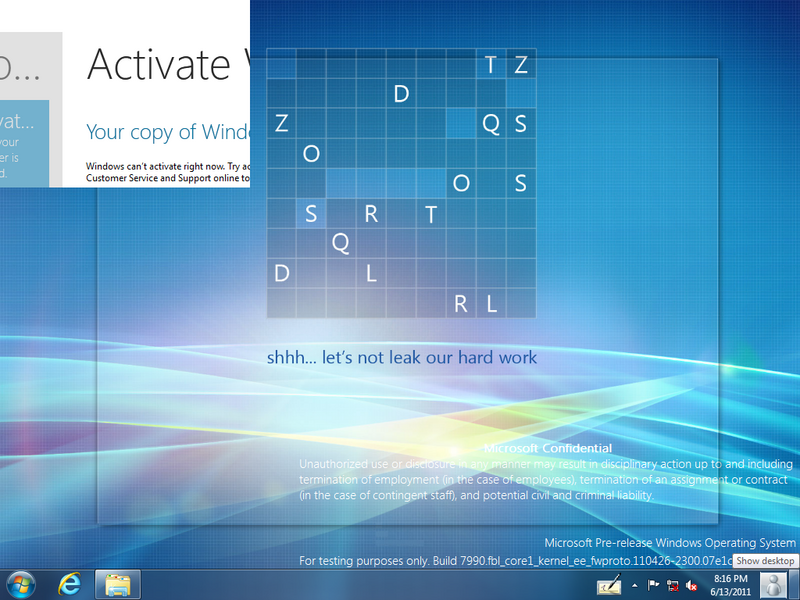This screenshot has height=600, width=800.
Task: Open the Tablet PC Input Panel icon
Action: pyautogui.click(x=609, y=585)
